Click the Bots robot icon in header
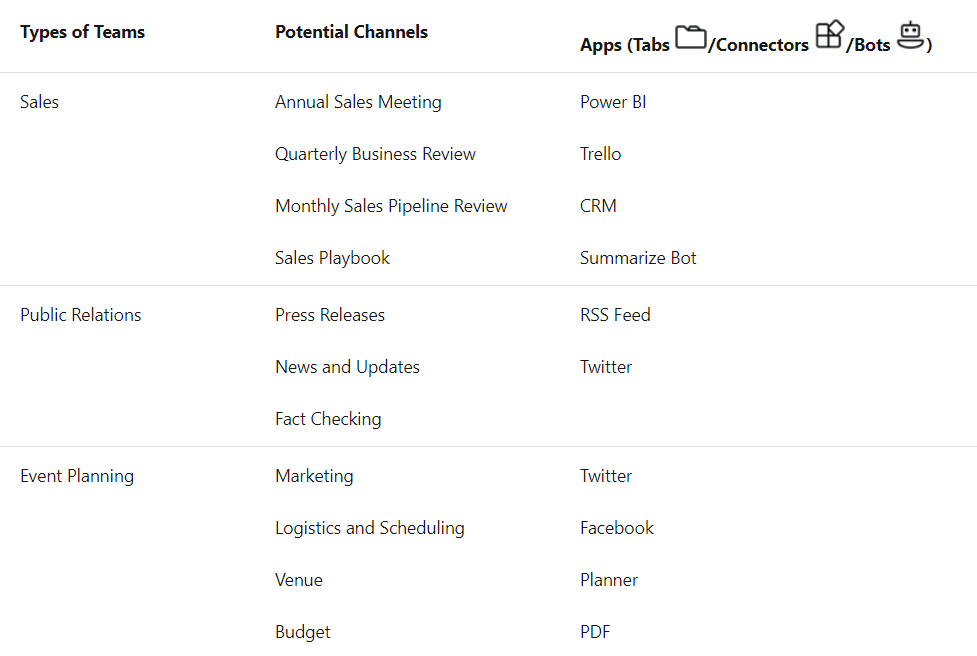Image resolution: width=977 pixels, height=656 pixels. [x=909, y=36]
